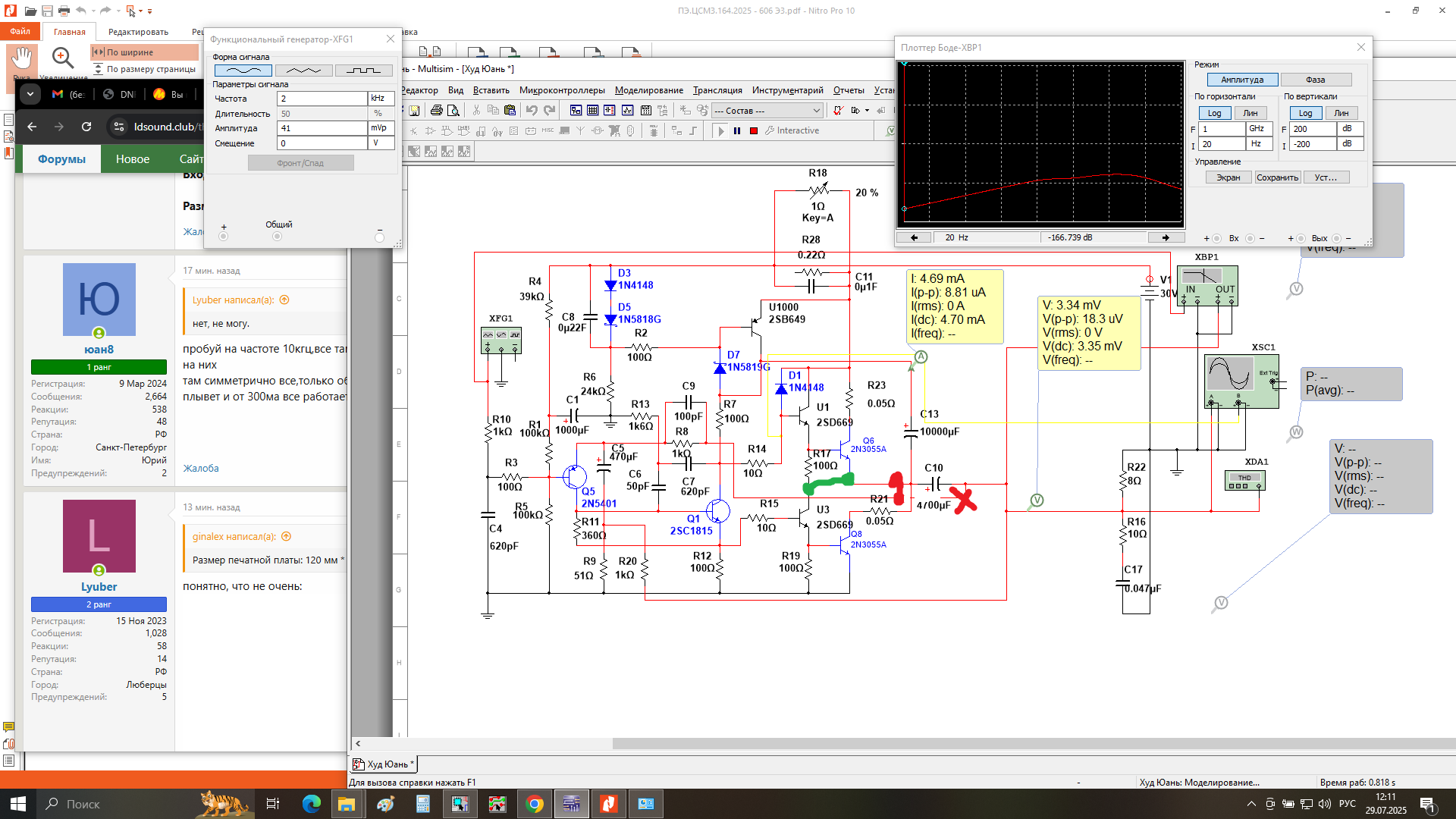Select sine wave form in generator

[x=243, y=71]
